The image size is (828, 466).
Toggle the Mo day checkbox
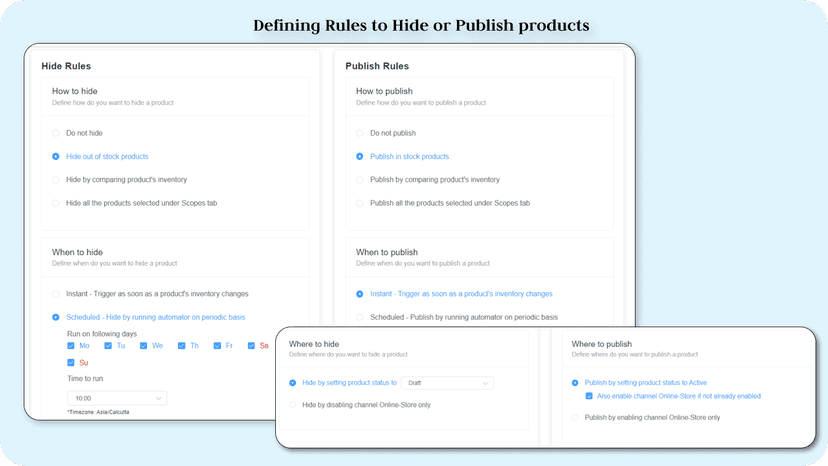(x=71, y=346)
